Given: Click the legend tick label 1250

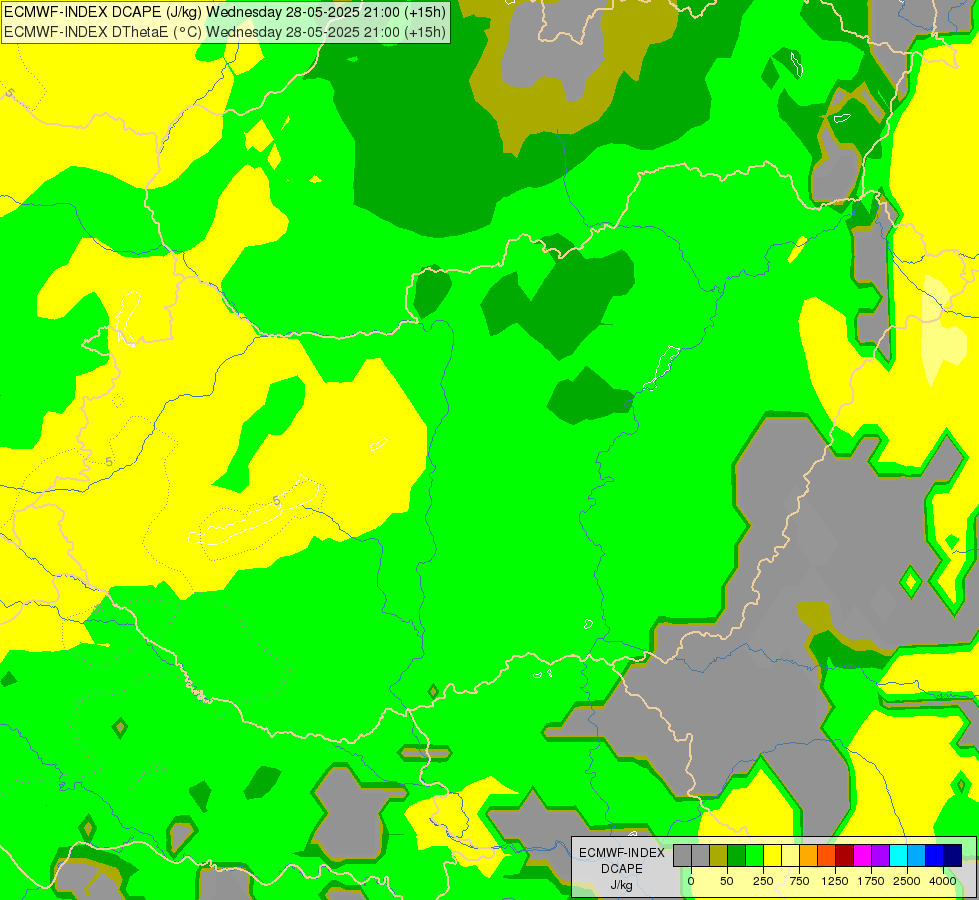Looking at the screenshot, I should tap(835, 881).
